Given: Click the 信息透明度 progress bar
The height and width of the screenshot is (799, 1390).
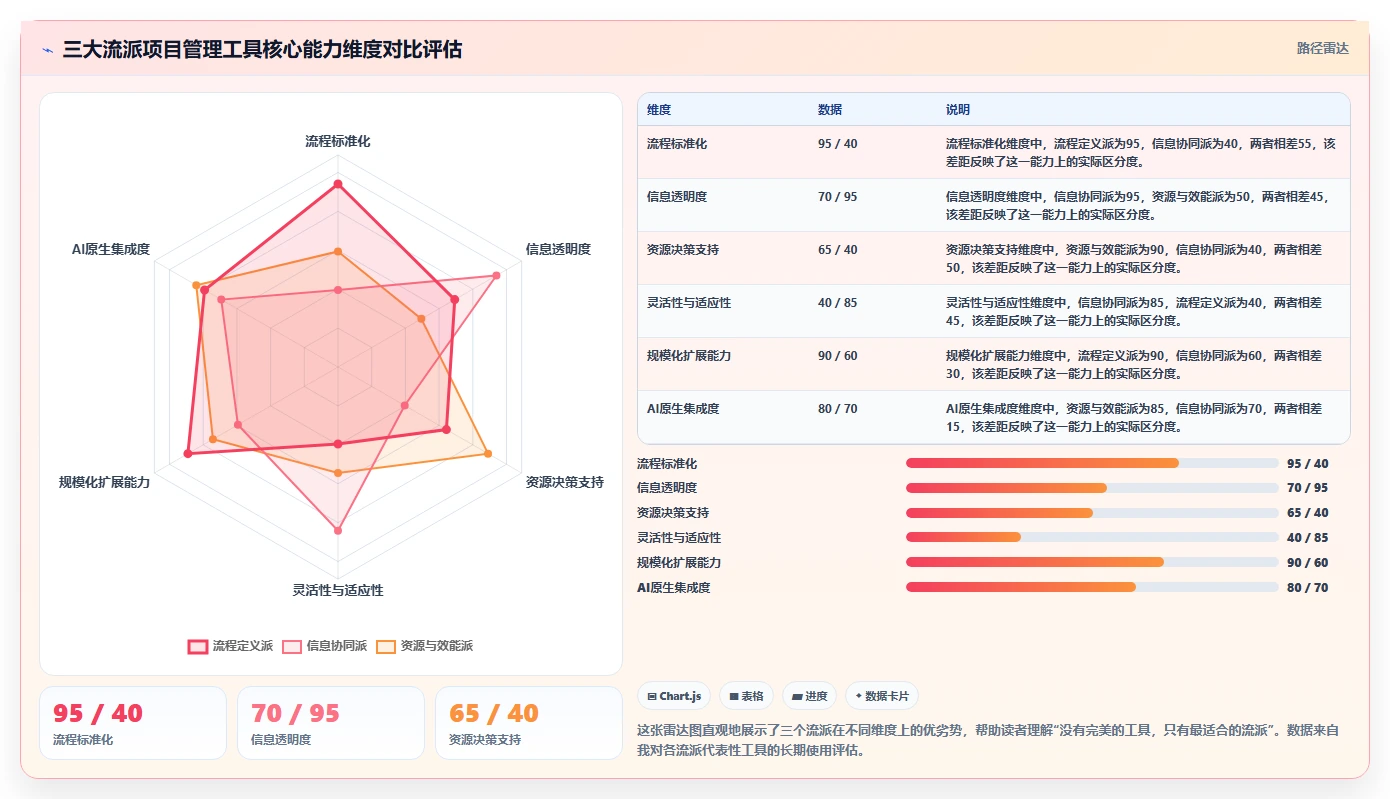Looking at the screenshot, I should point(1092,488).
